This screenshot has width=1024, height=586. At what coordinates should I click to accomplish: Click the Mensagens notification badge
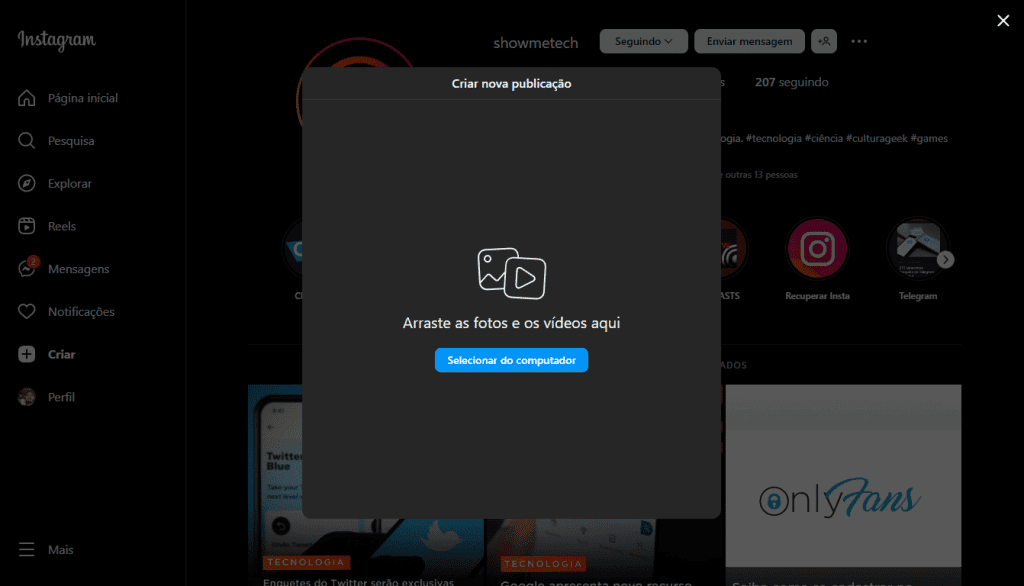point(33,262)
